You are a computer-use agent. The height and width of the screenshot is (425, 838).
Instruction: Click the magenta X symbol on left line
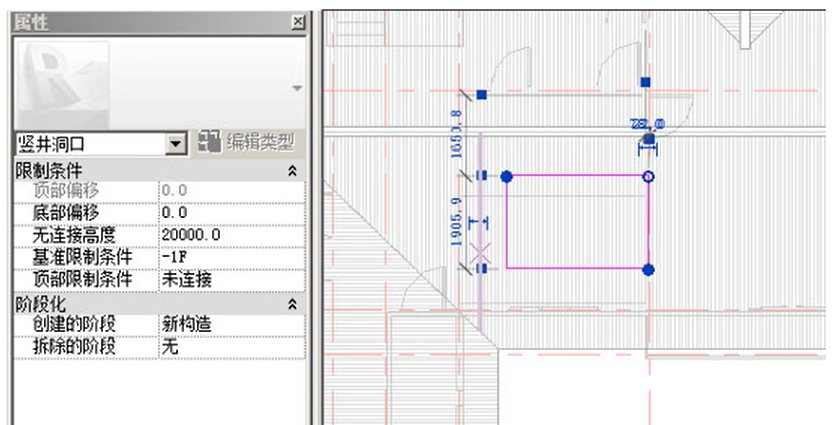click(x=481, y=252)
